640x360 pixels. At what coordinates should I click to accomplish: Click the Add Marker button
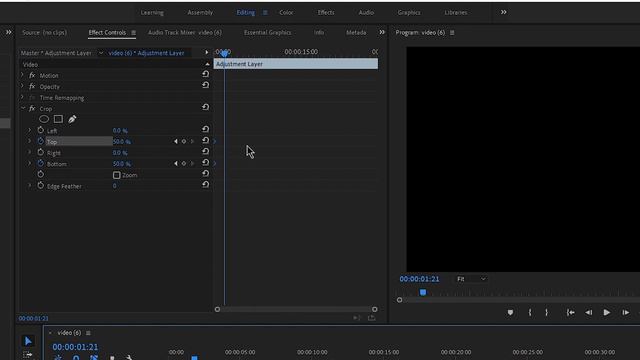pyautogui.click(x=510, y=313)
